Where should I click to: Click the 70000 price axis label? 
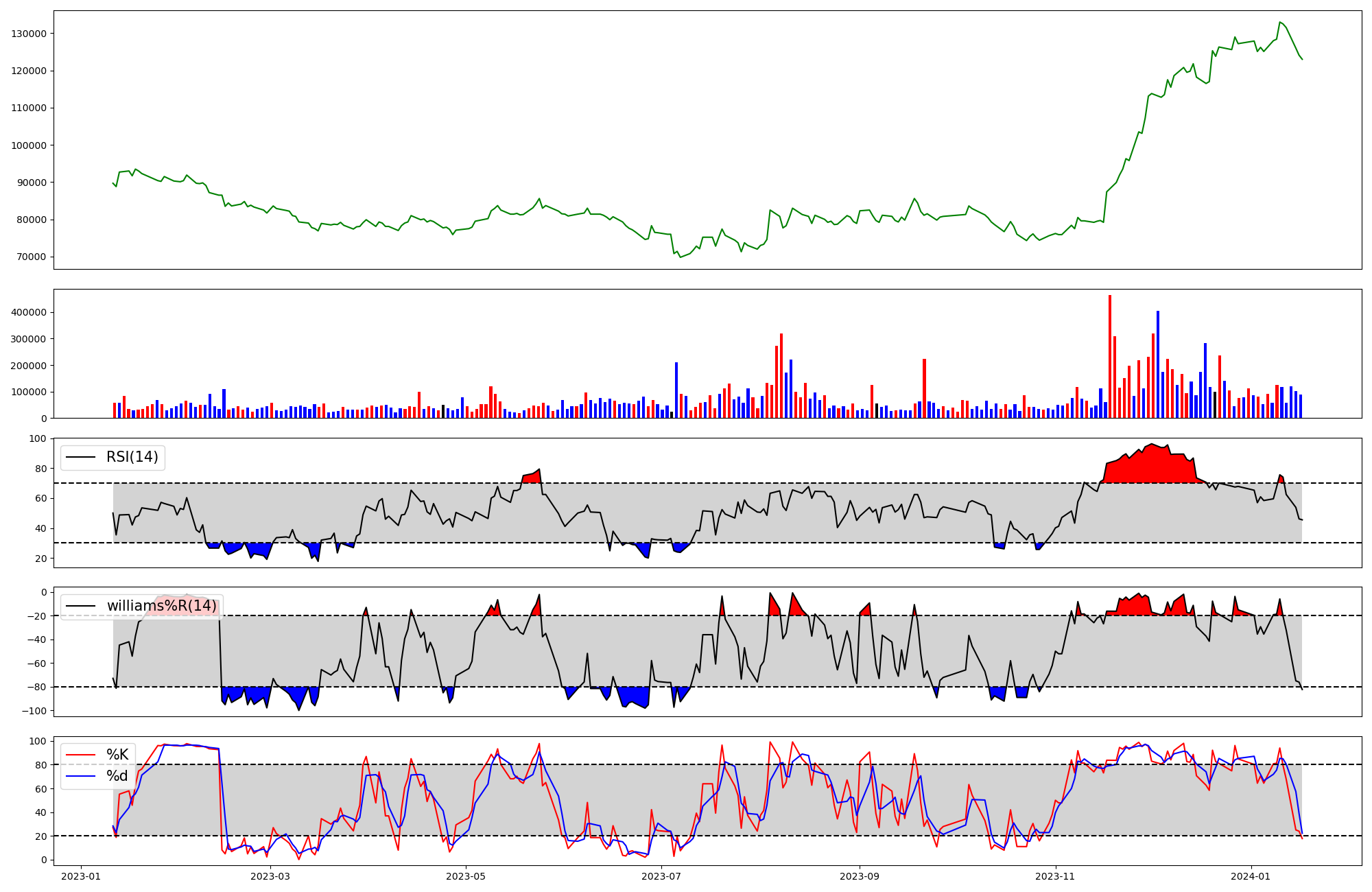click(x=31, y=257)
